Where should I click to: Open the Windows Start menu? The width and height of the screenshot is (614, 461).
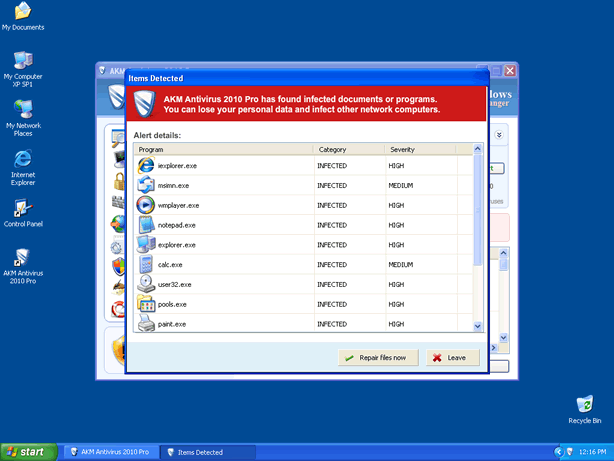(27, 452)
